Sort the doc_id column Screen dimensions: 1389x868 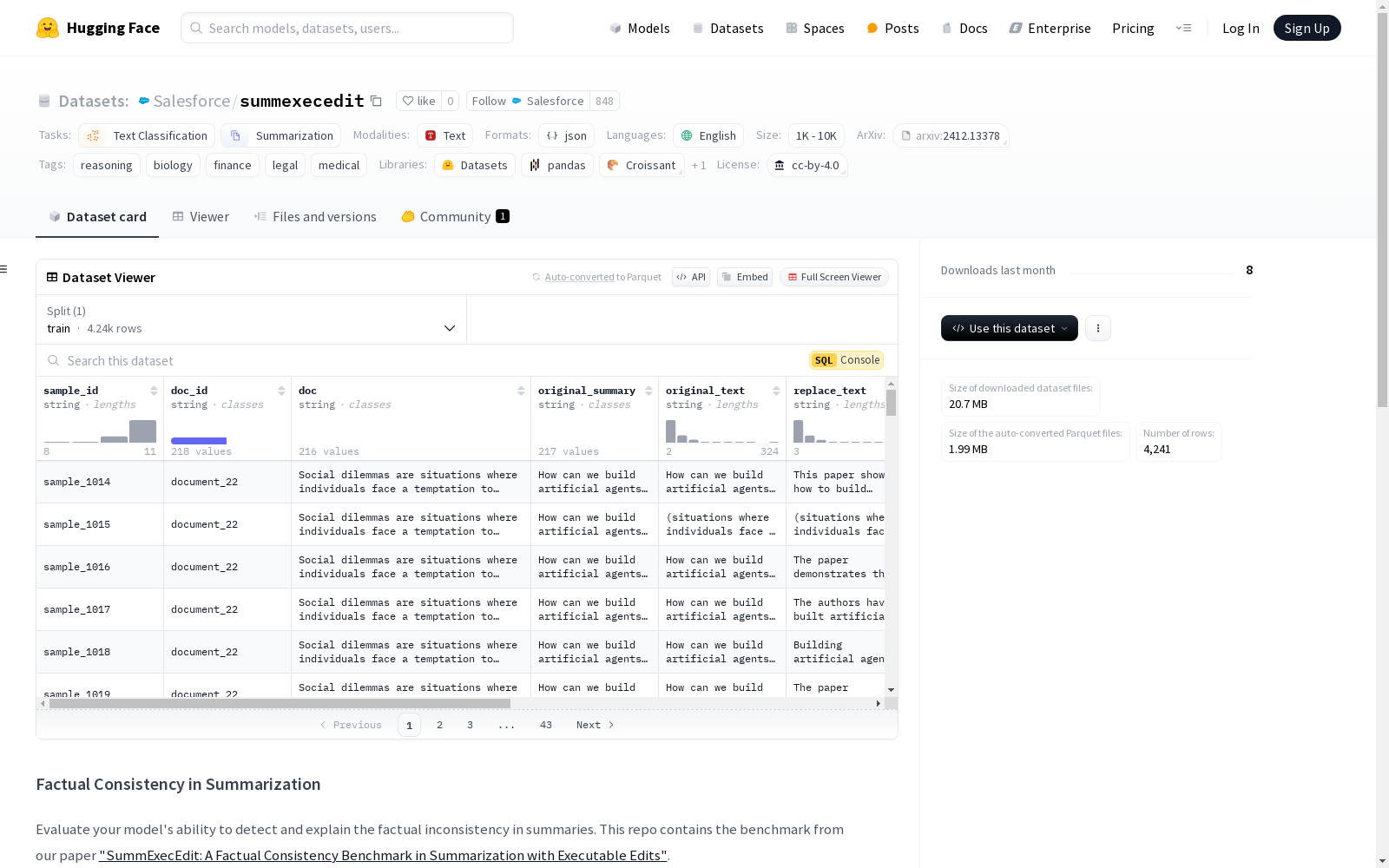pos(281,391)
